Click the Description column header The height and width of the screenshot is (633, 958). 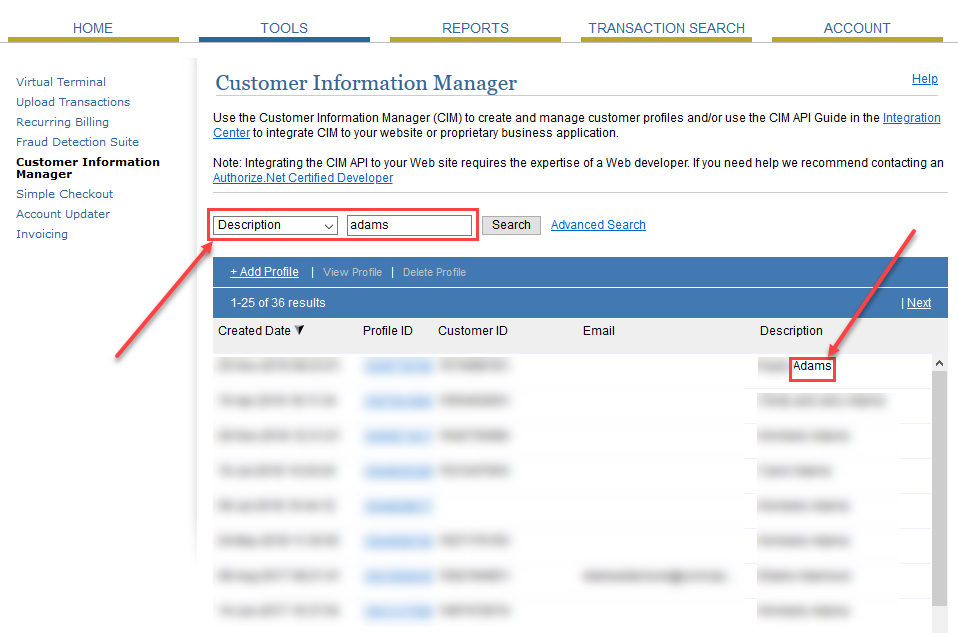point(791,331)
